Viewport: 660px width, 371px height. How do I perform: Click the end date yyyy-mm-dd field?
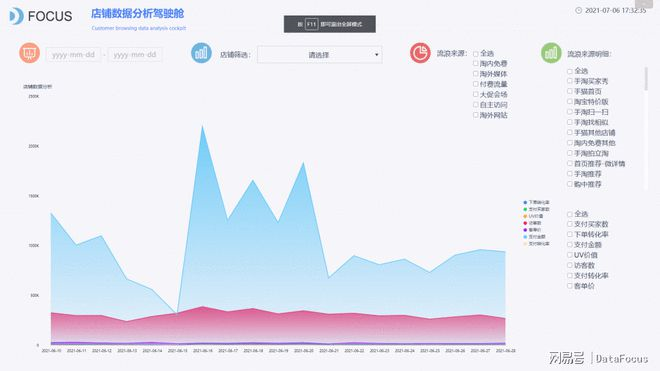135,55
